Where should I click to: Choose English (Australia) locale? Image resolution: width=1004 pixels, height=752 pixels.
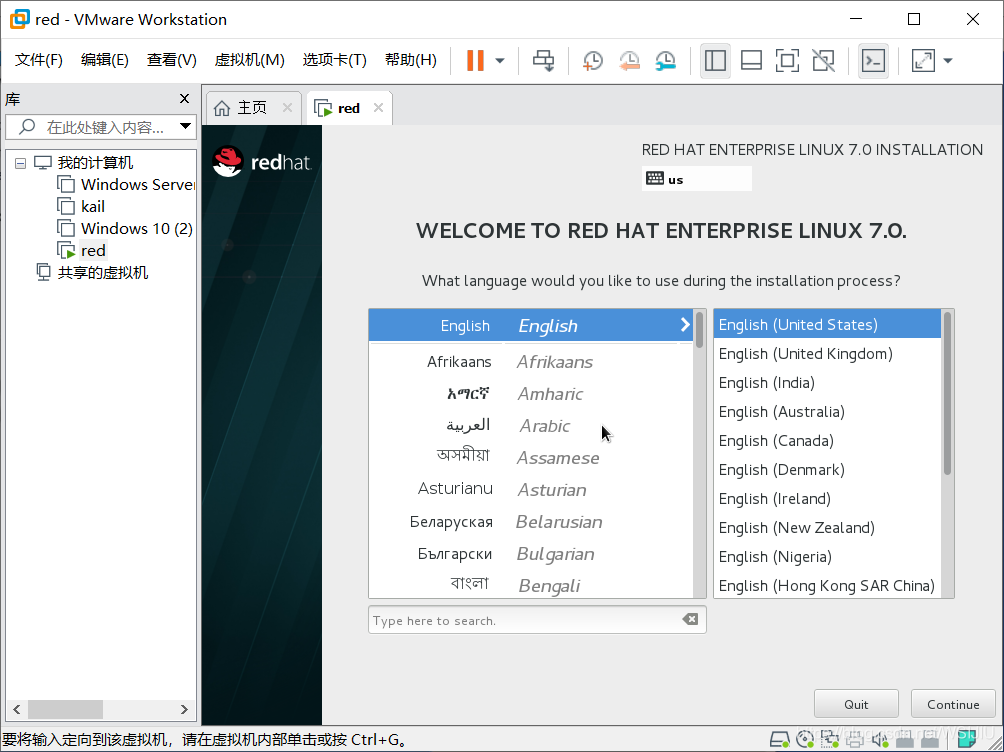pos(827,412)
